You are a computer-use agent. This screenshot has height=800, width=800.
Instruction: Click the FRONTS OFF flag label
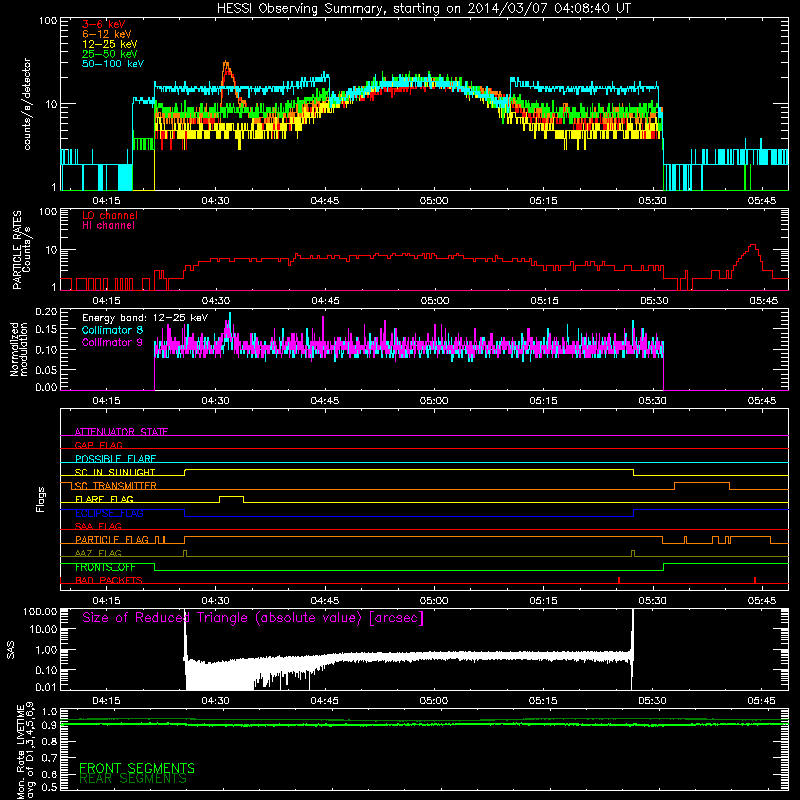coord(105,567)
